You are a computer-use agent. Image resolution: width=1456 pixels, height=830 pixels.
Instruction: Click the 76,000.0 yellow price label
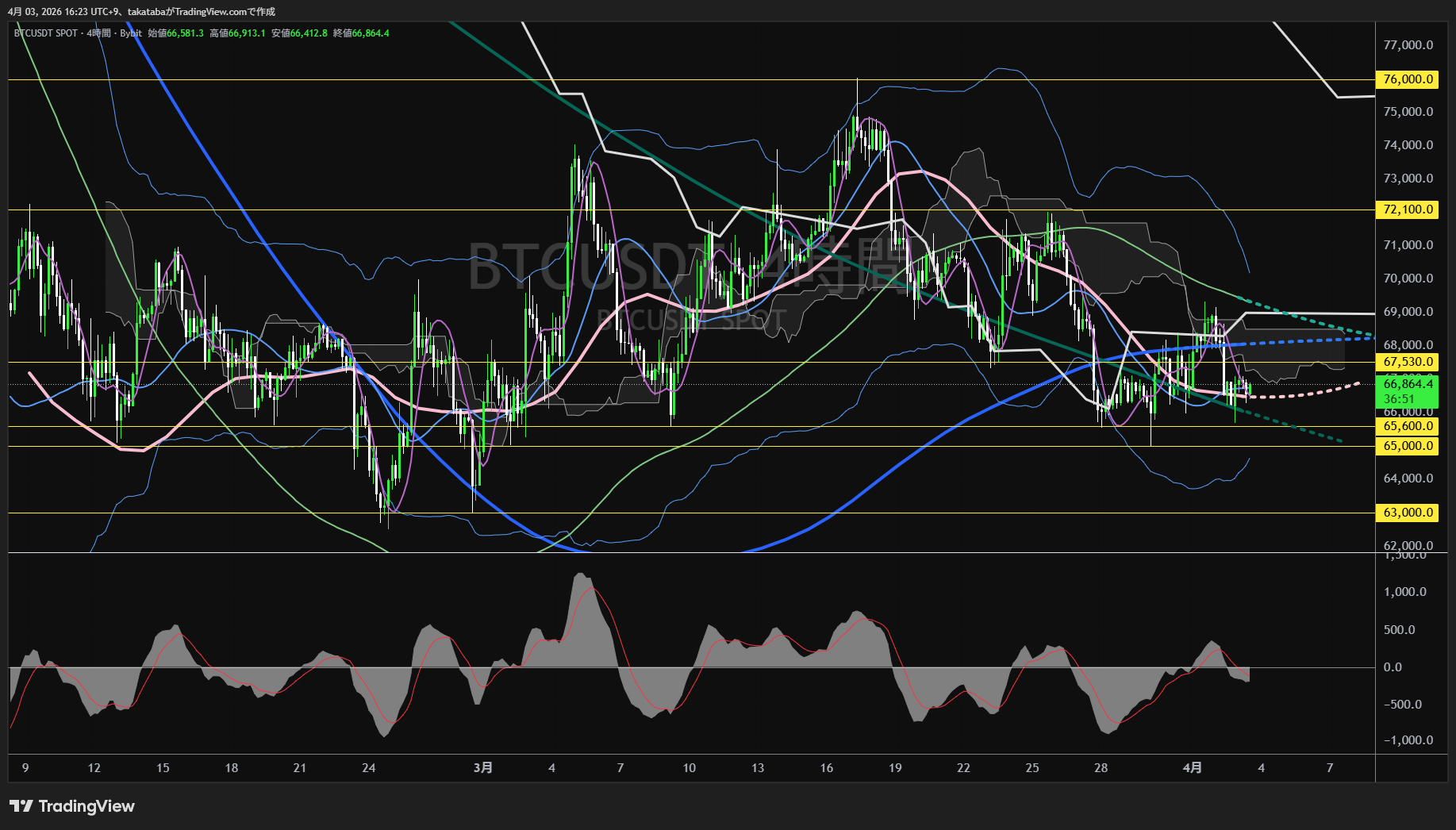pyautogui.click(x=1408, y=79)
